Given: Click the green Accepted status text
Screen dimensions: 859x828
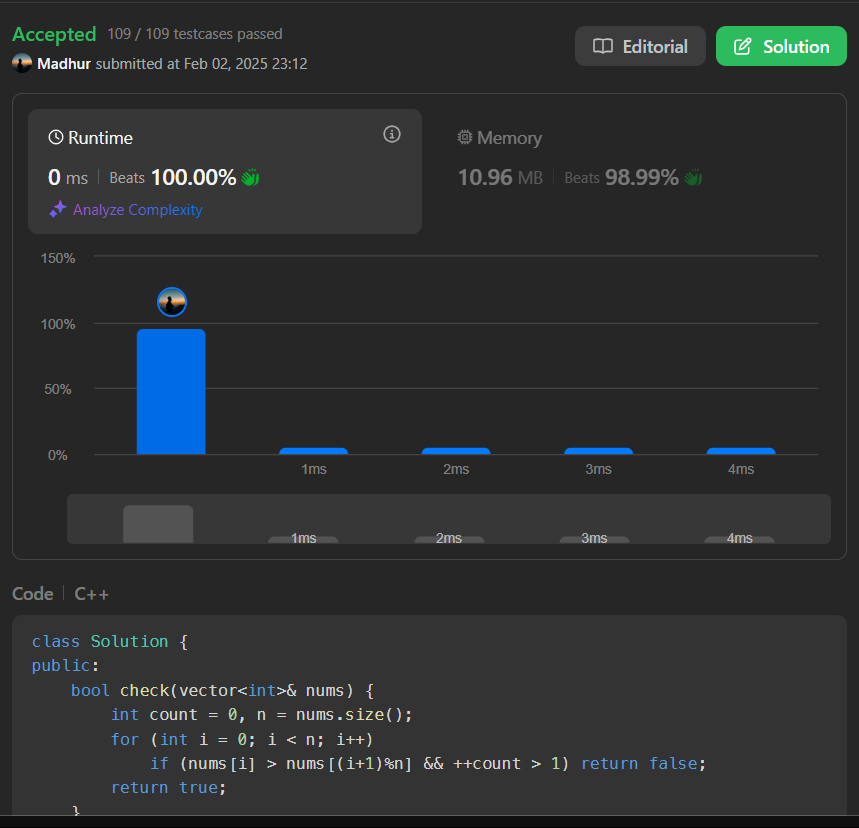Looking at the screenshot, I should (x=54, y=35).
